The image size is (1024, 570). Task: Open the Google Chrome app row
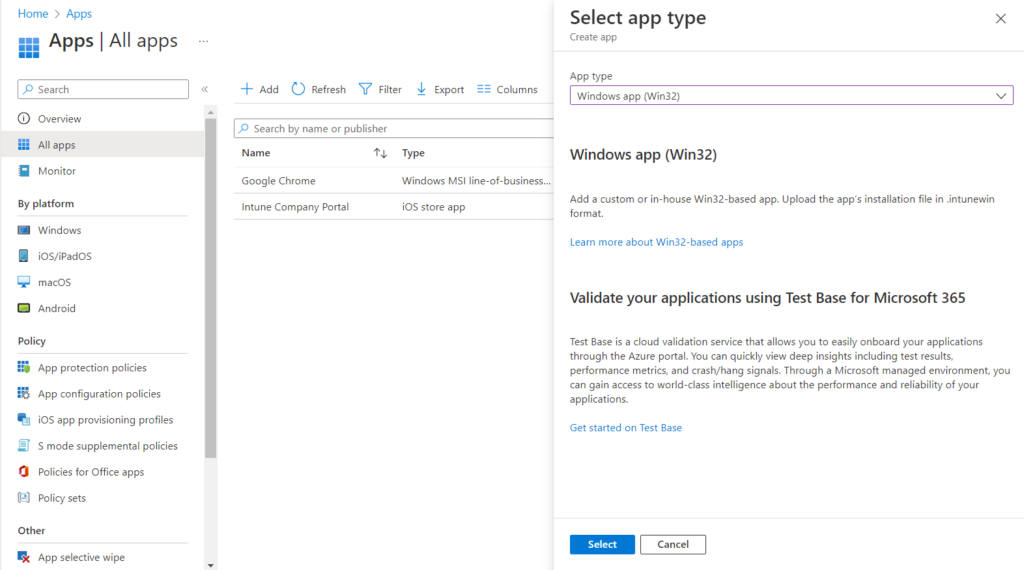pos(394,181)
